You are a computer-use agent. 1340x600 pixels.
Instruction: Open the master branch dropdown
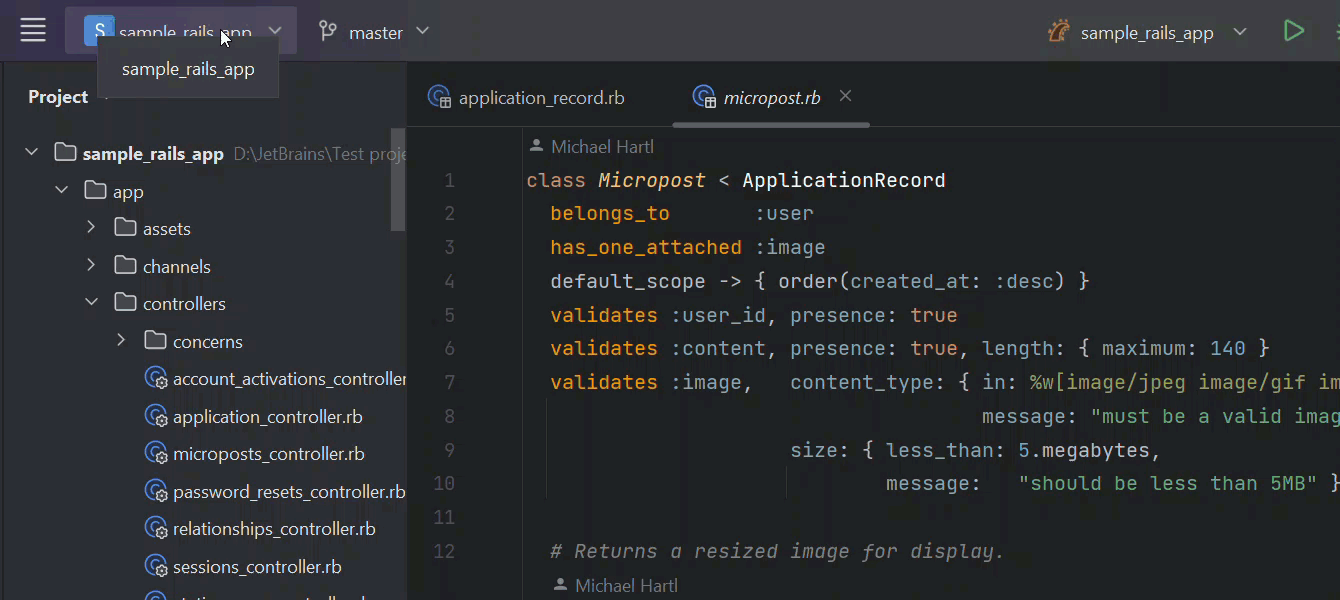375,32
